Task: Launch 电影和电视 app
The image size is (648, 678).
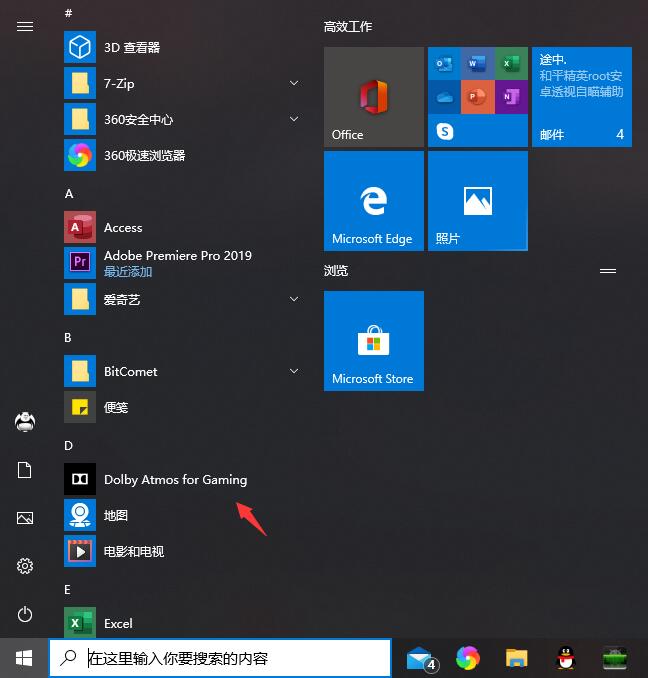Action: 133,551
